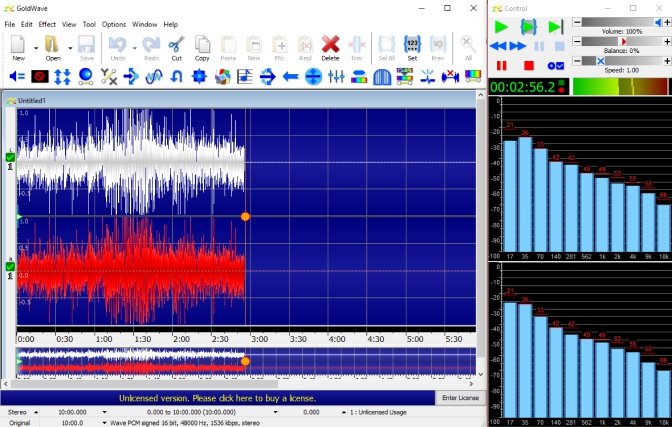The image size is (672, 427).
Task: Open Control properties via blue circle-checkmark icon
Action: click(x=555, y=66)
